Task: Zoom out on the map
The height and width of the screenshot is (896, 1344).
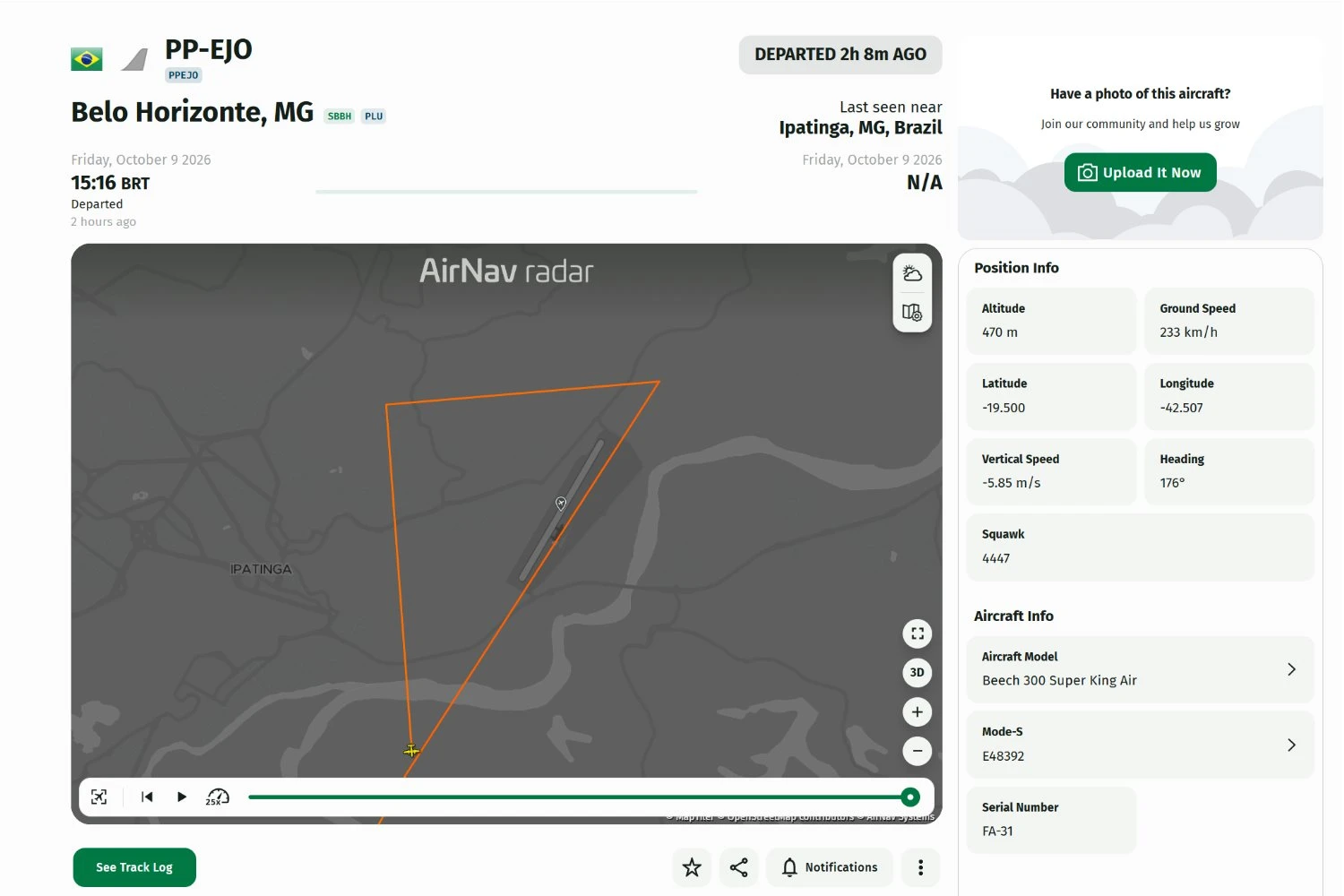Action: click(x=917, y=751)
